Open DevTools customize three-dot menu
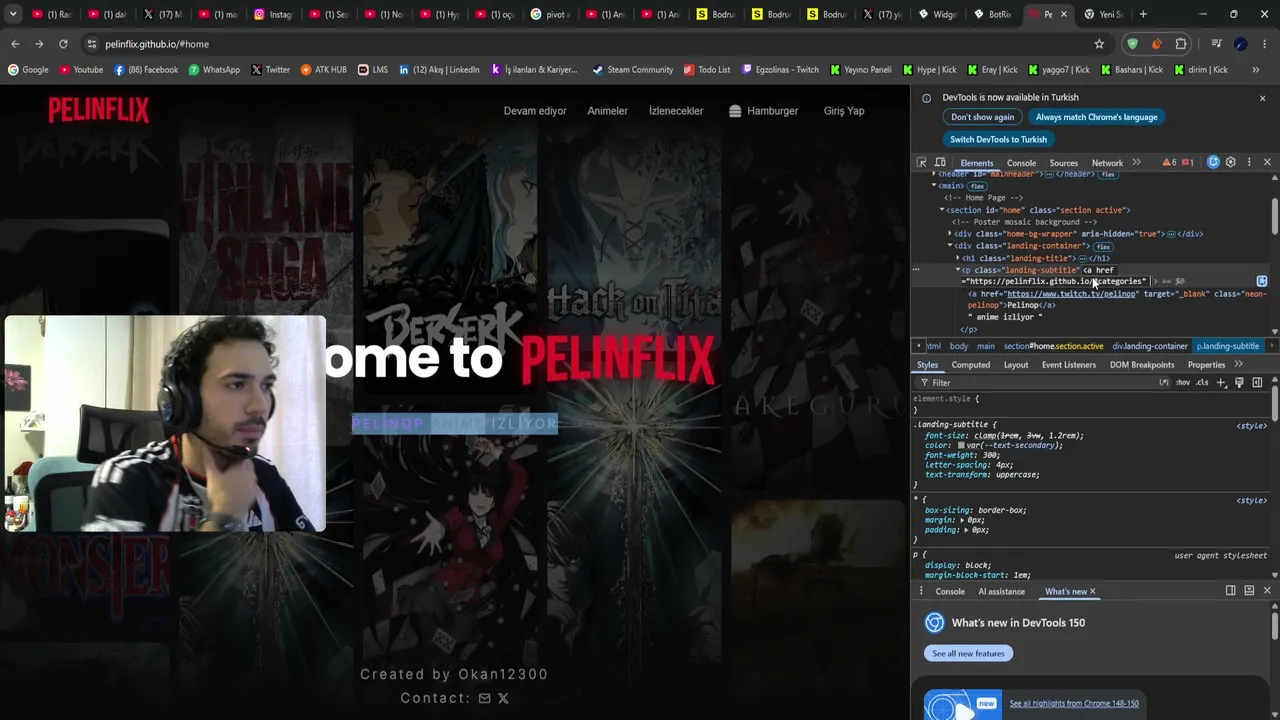 (x=1249, y=162)
